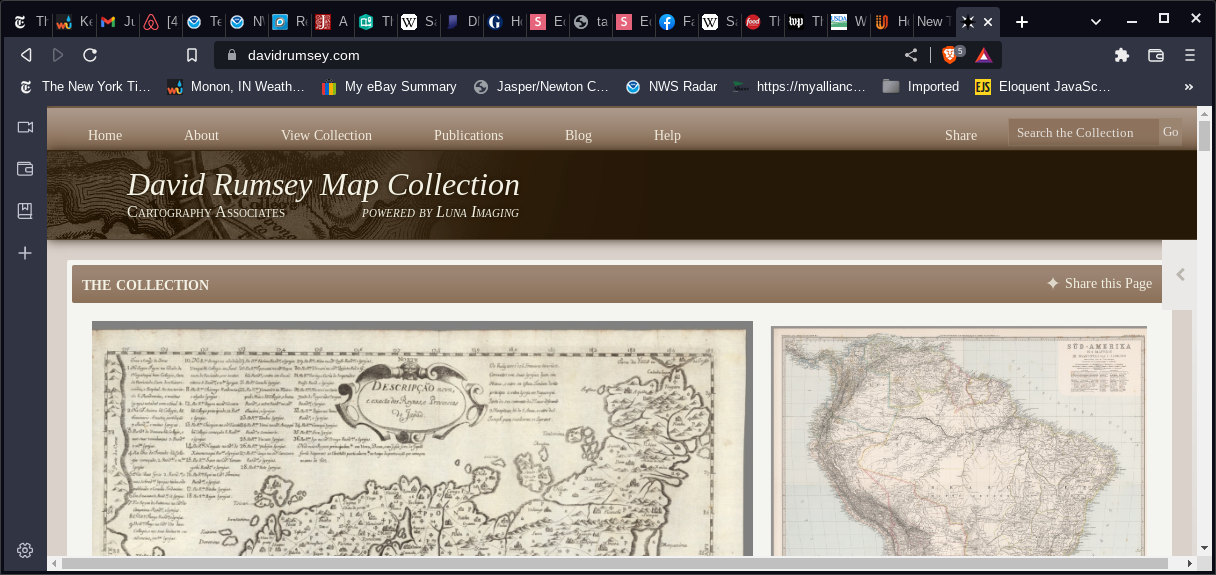The image size is (1216, 575).
Task: Open the My eBay Summary bookmark
Action: pyautogui.click(x=388, y=87)
